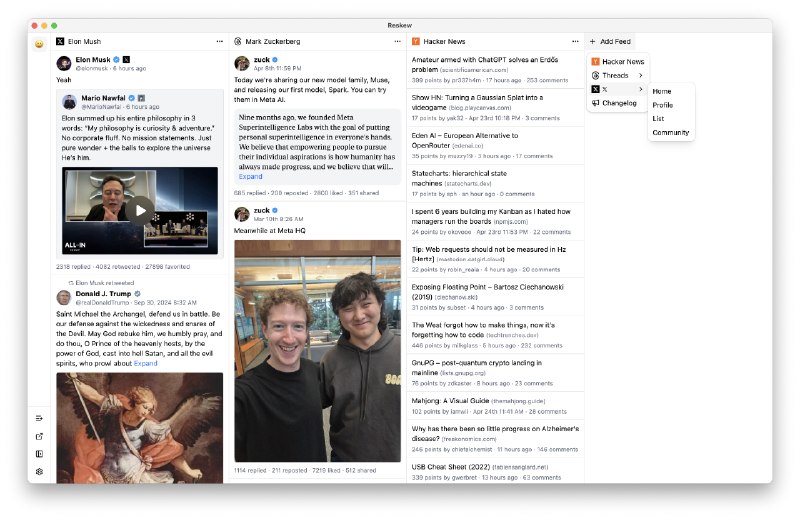Click '2318 replied' stats under Elon's post
Viewport: 800px width, 520px height.
[73, 267]
